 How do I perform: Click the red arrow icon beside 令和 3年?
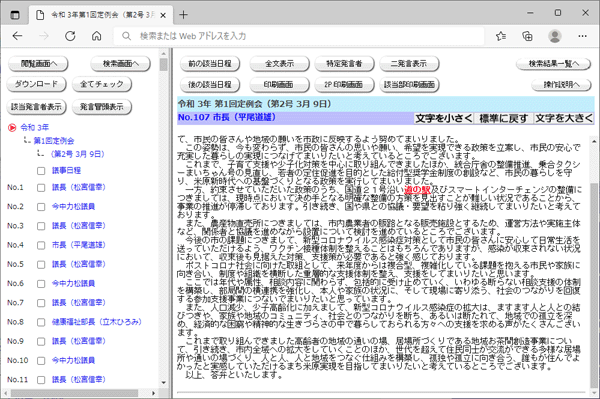(12, 127)
